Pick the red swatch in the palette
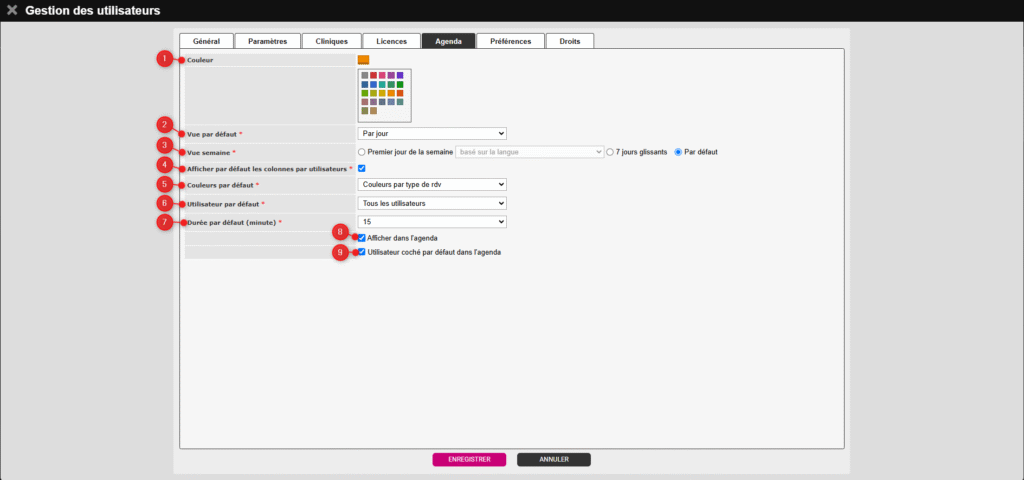The width and height of the screenshot is (1024, 480). (x=374, y=75)
